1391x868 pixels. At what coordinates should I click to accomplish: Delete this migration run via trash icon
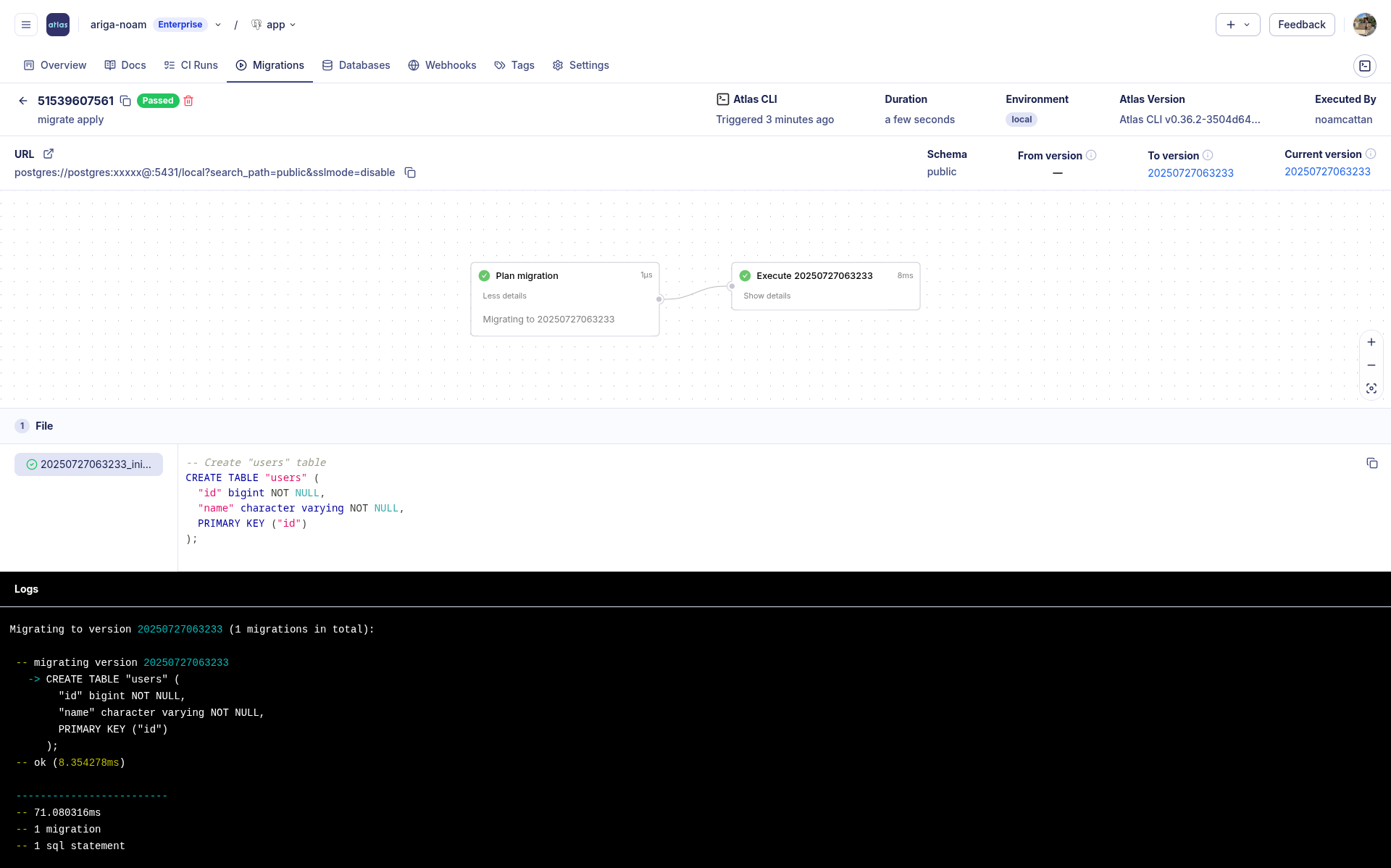coord(188,101)
